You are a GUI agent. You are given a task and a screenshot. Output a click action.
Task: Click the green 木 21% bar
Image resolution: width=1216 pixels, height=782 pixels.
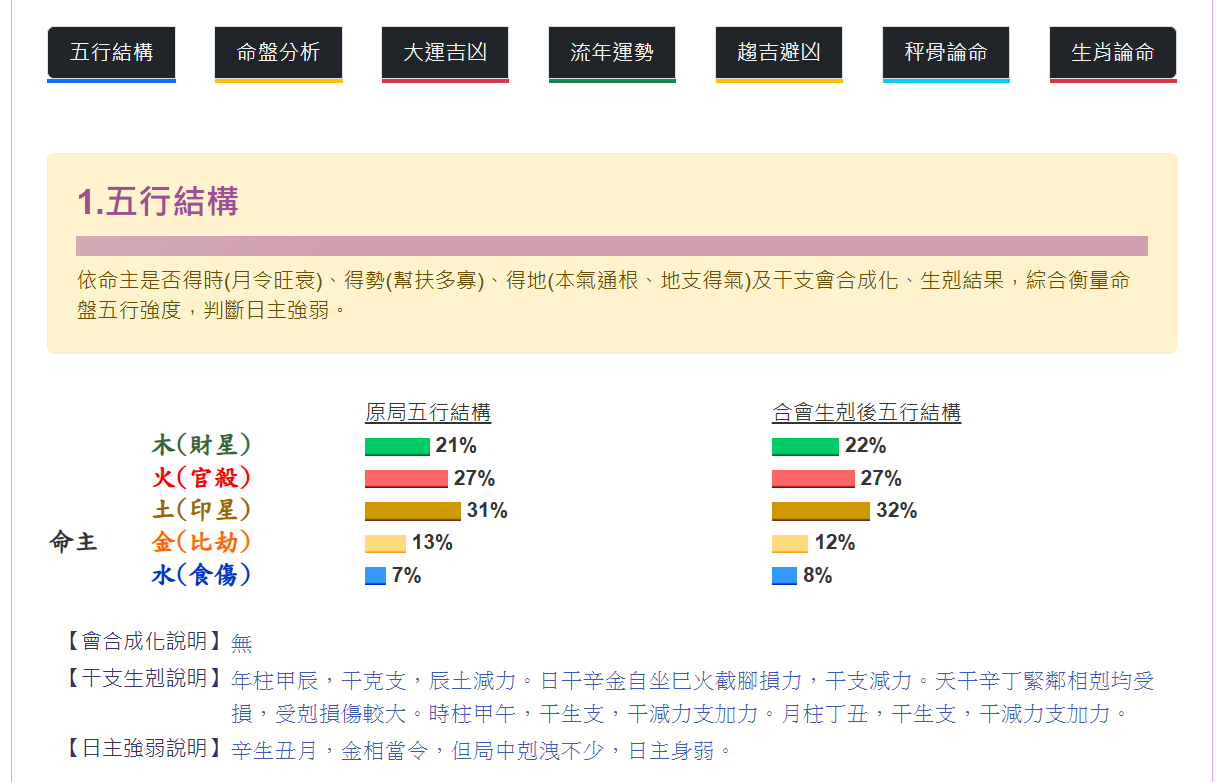click(x=397, y=446)
